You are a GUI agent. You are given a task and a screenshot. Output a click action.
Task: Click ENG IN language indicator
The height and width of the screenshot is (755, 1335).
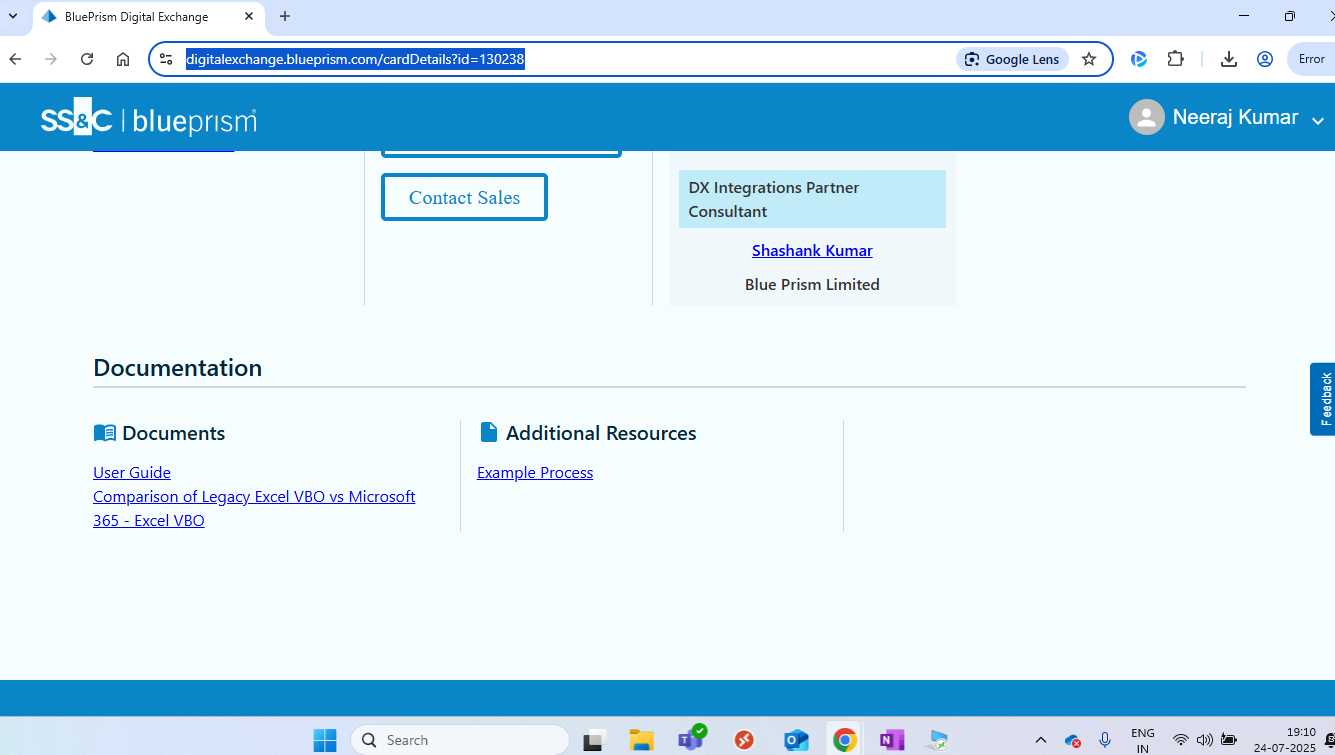tap(1142, 740)
